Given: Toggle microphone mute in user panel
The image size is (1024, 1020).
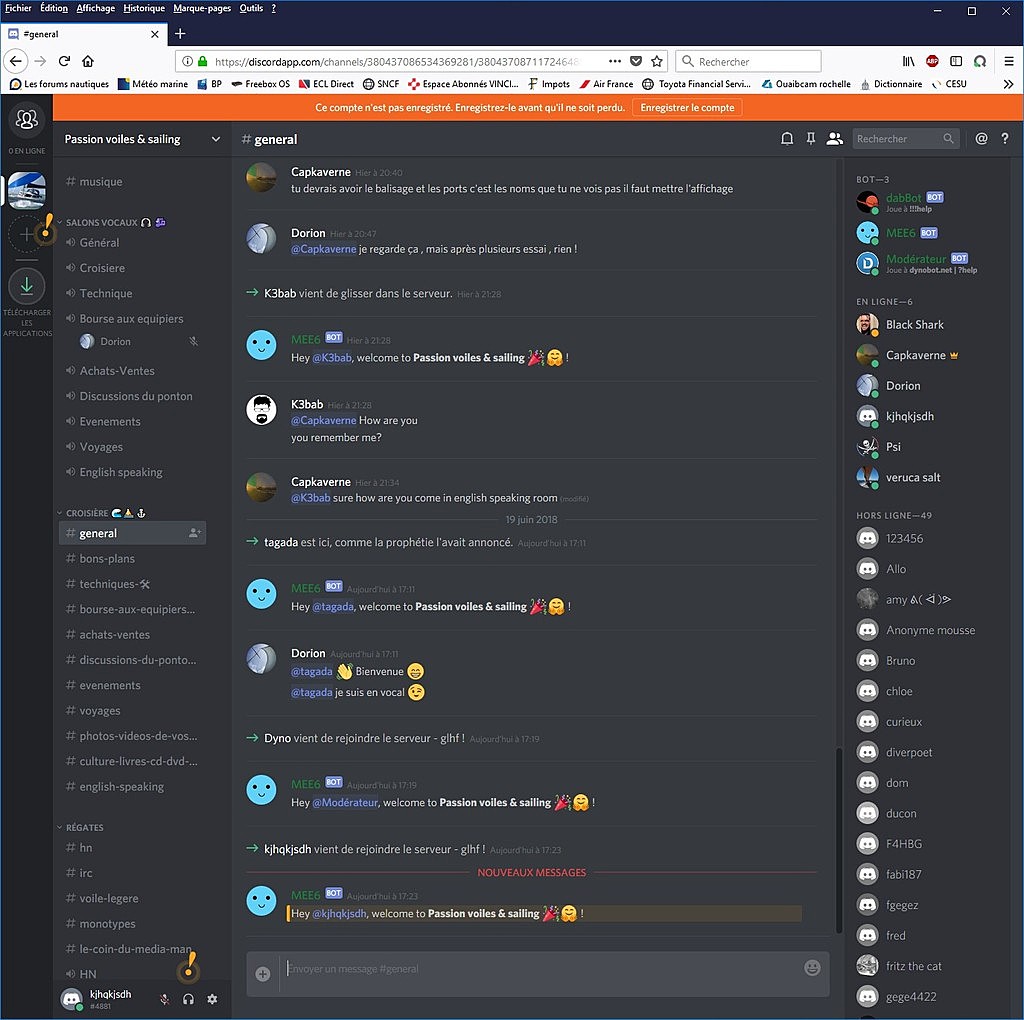Looking at the screenshot, I should pyautogui.click(x=165, y=999).
